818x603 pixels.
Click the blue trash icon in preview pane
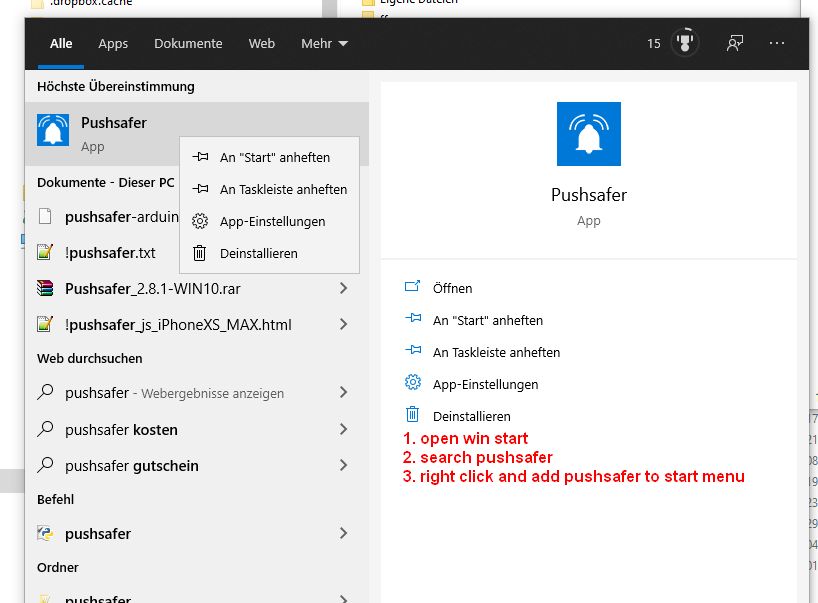[412, 414]
